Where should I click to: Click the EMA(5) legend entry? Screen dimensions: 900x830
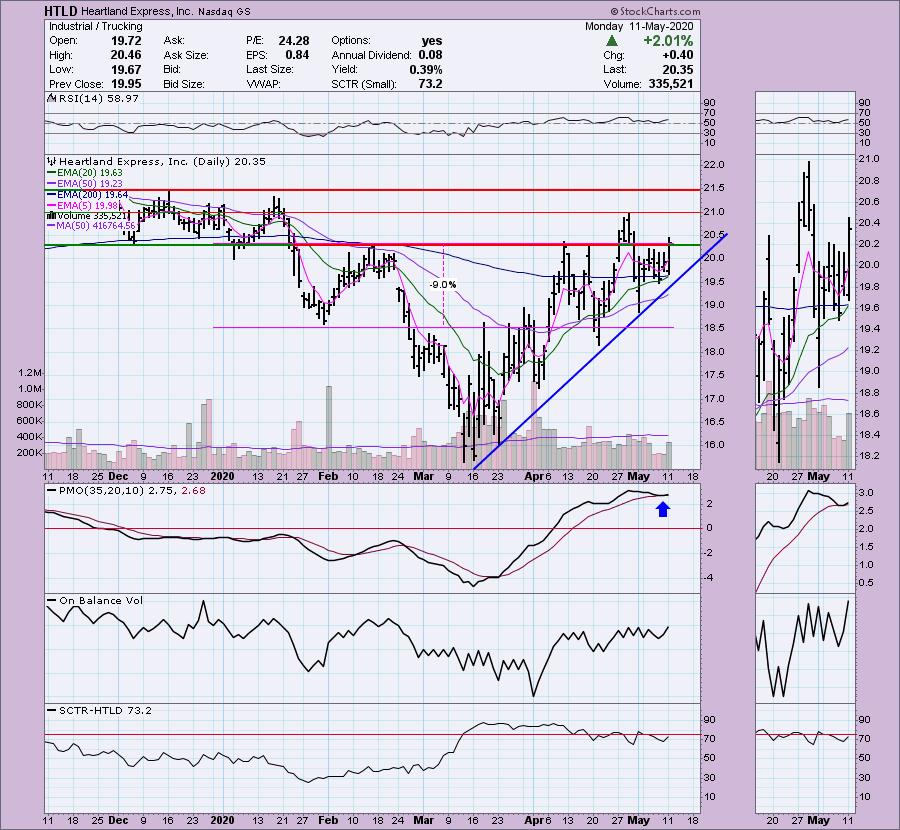[88, 205]
